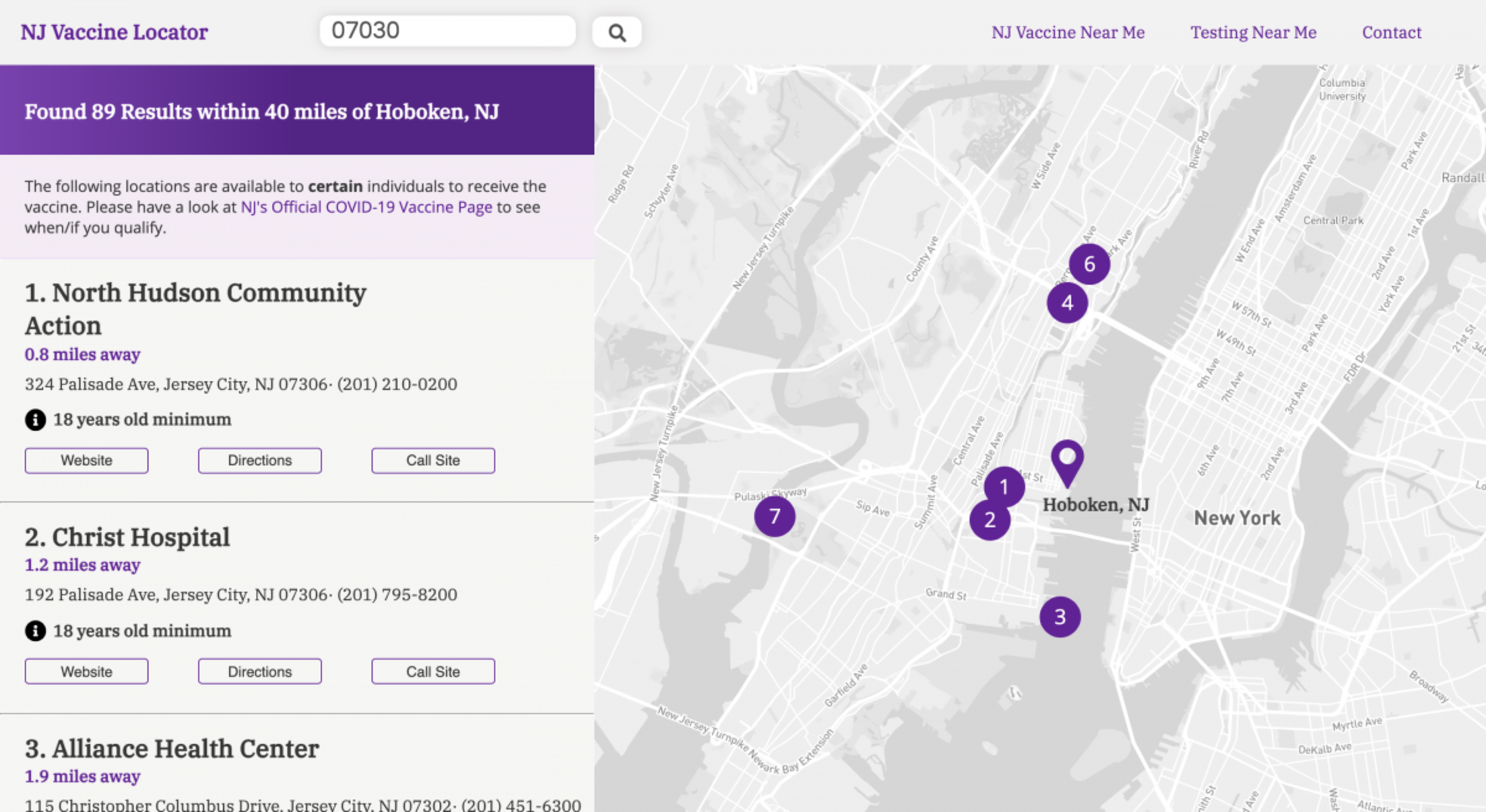
Task: Click the info icon next to Christ Hospital age requirement
Action: [x=35, y=631]
